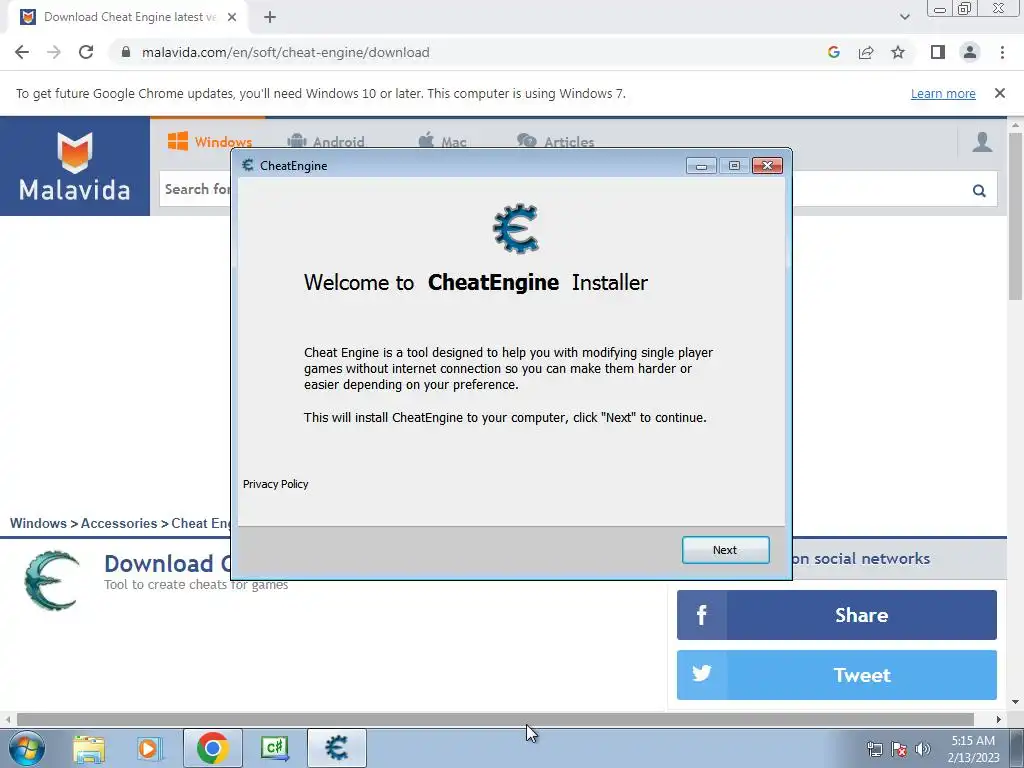Click the page vertical scrollbar
This screenshot has height=768, width=1024.
[x=1015, y=216]
